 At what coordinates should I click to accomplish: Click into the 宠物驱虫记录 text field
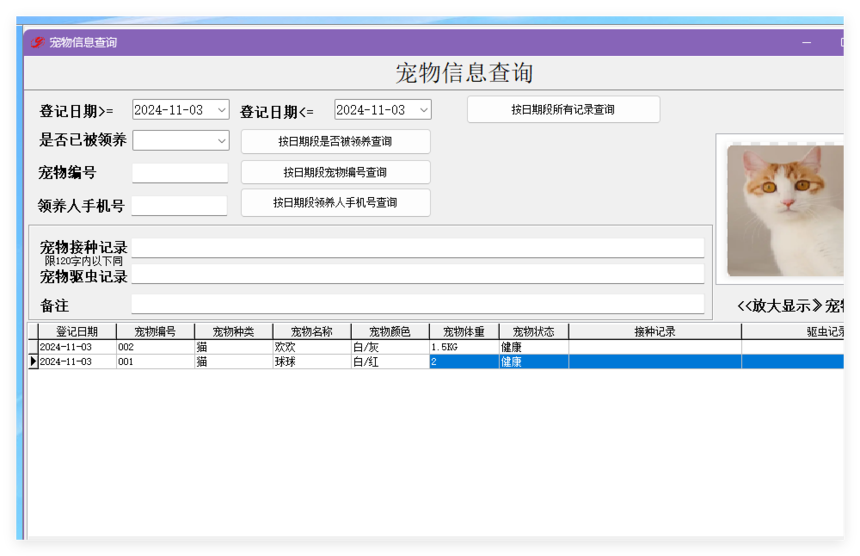[418, 274]
